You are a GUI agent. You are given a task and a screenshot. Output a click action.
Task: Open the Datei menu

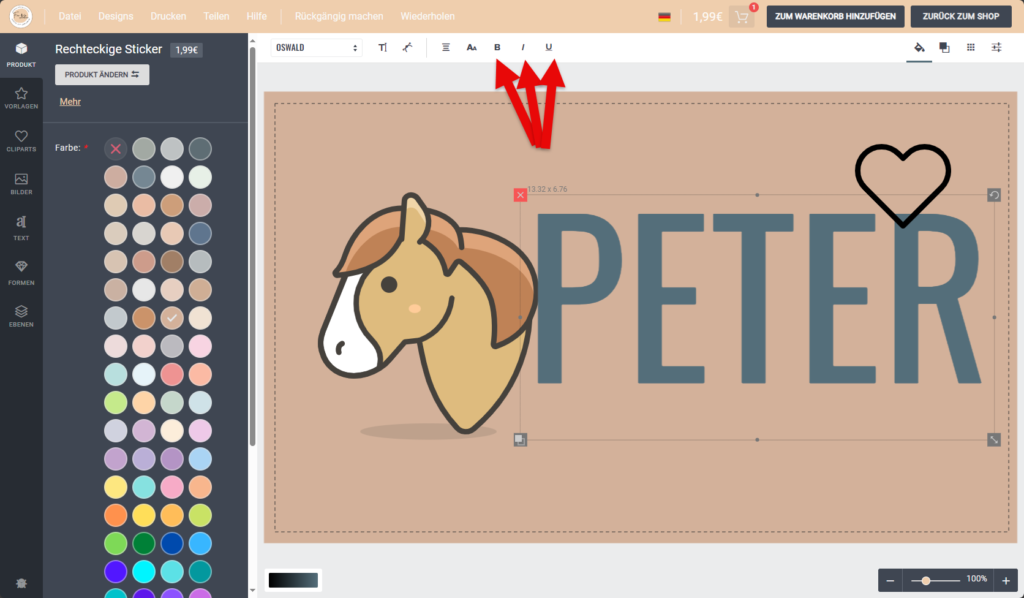[70, 17]
